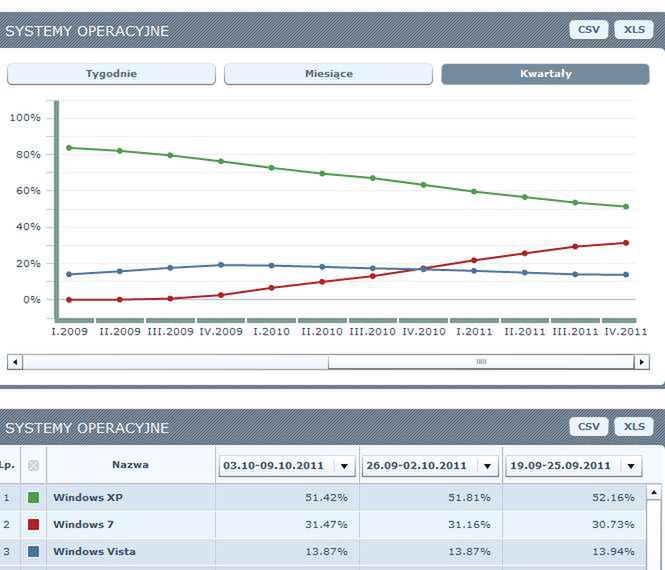665x570 pixels.
Task: Switch chart to Tygodnie view
Action: [x=111, y=74]
